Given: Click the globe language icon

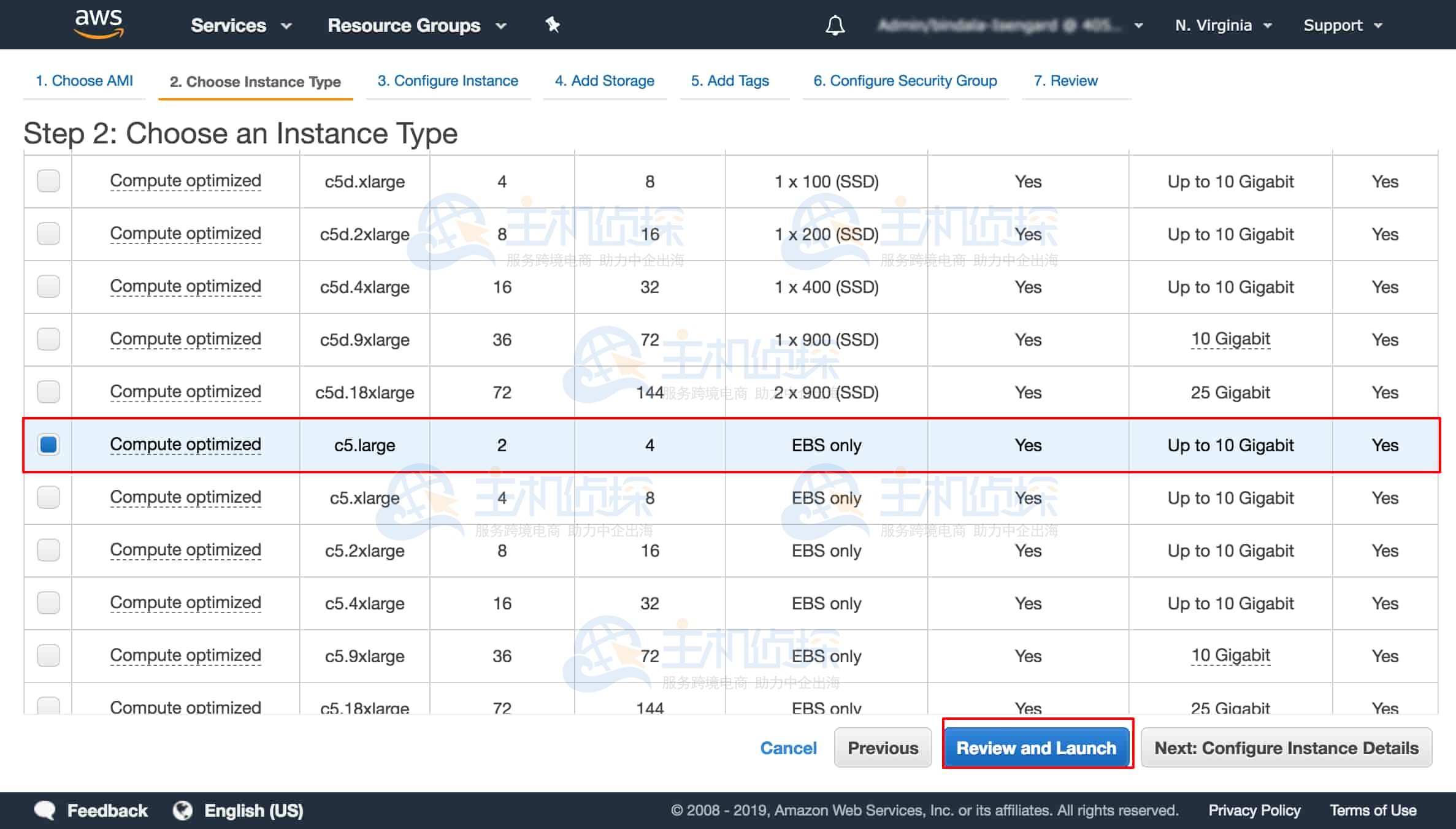Looking at the screenshot, I should click(x=182, y=810).
